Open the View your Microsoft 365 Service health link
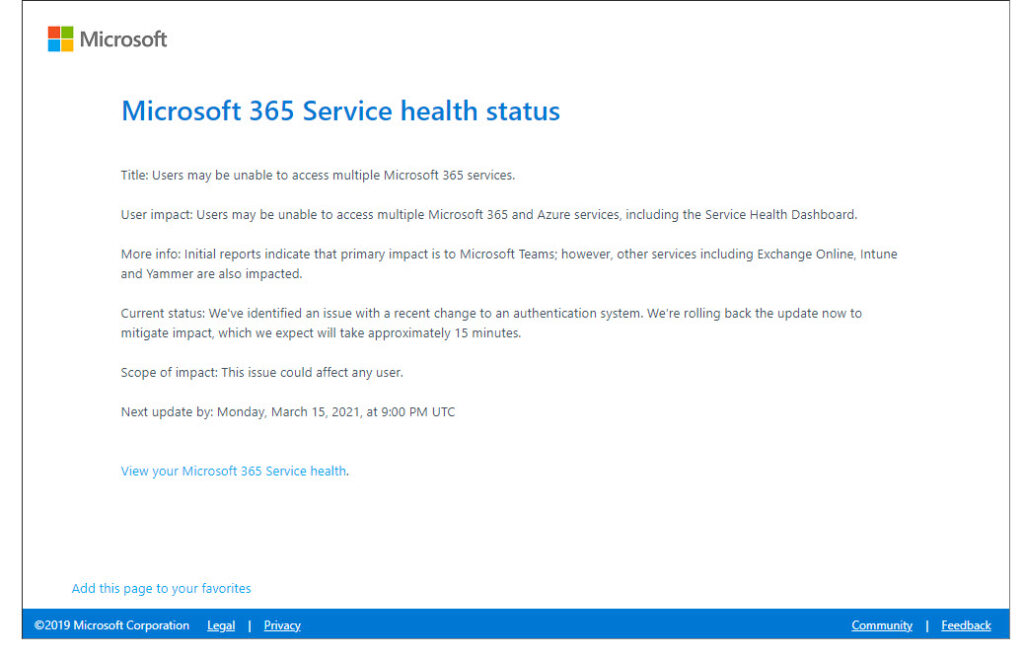This screenshot has height=657, width=1024. pos(234,472)
